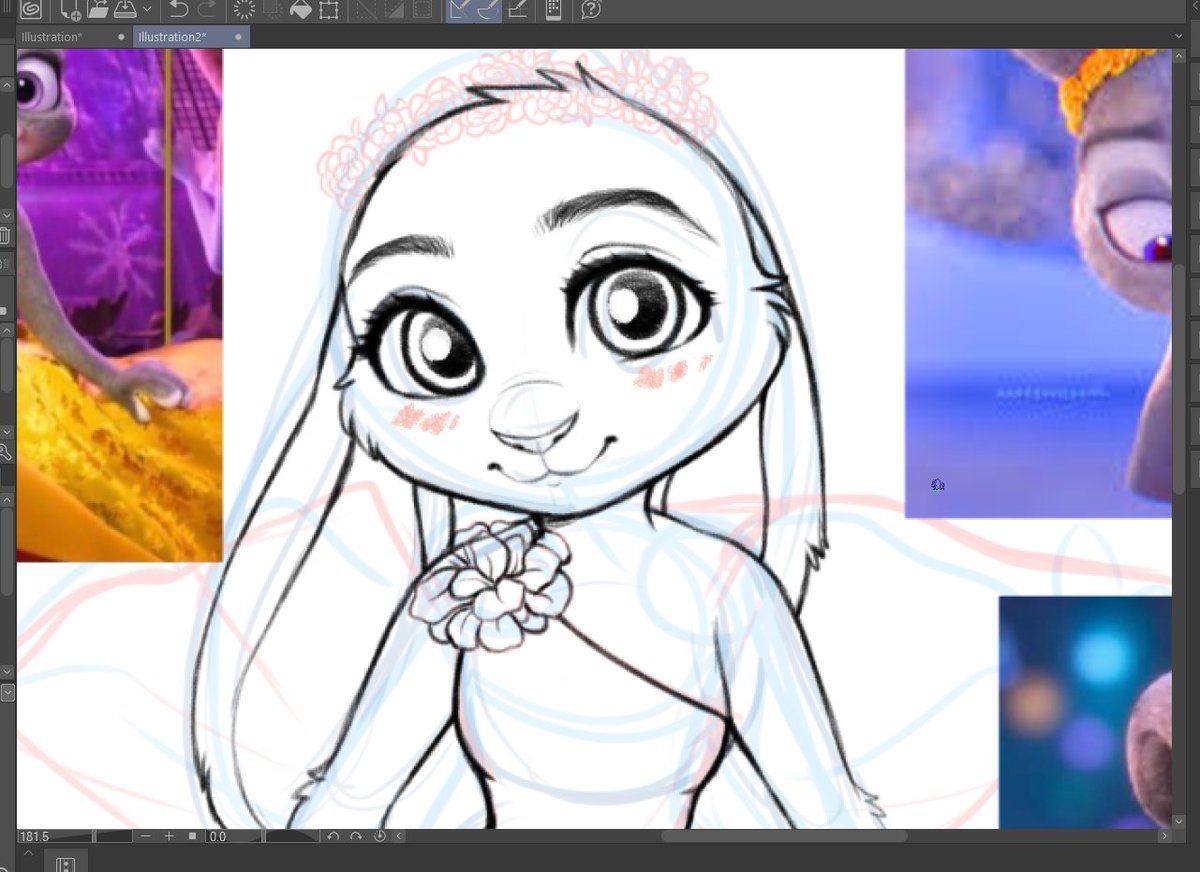Close the Illustration* tab via its dot
The width and height of the screenshot is (1200, 872).
[122, 37]
